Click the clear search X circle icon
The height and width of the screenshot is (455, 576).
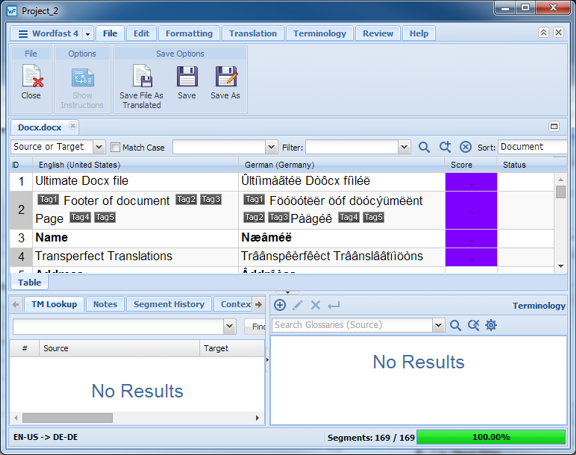tap(465, 147)
